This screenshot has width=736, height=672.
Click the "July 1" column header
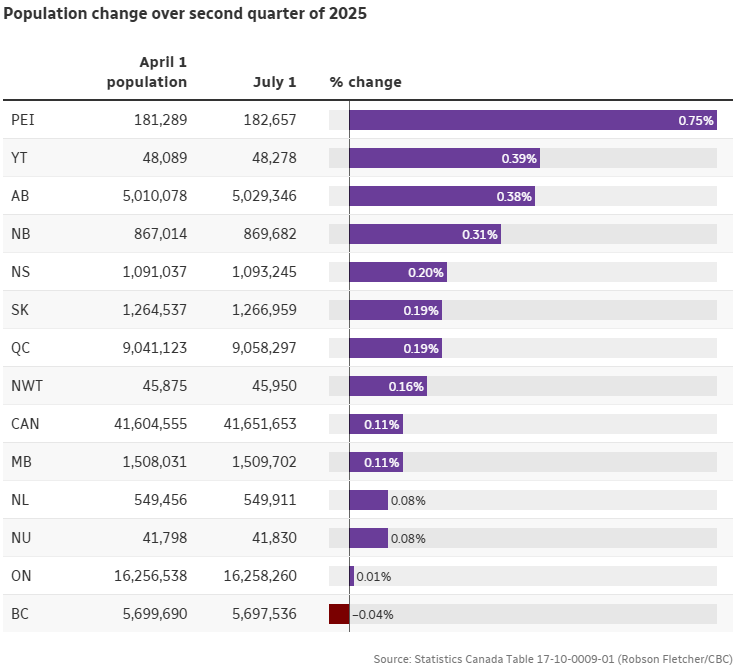pos(275,82)
